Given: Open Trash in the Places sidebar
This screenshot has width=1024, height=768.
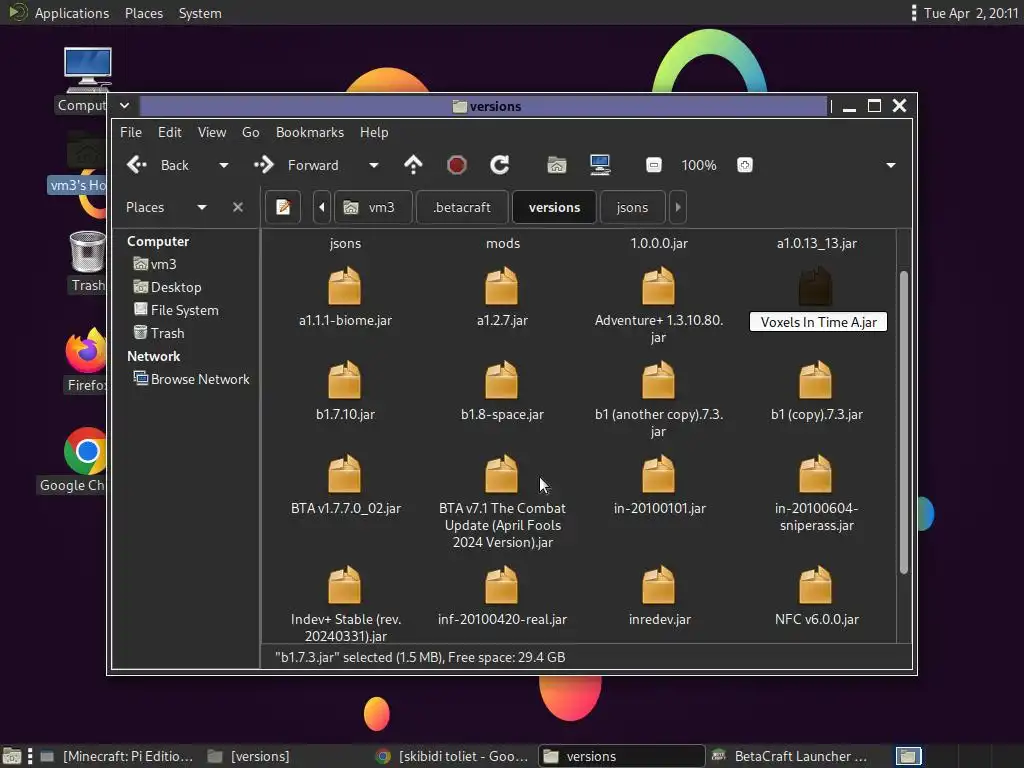Looking at the screenshot, I should pyautogui.click(x=159, y=333).
